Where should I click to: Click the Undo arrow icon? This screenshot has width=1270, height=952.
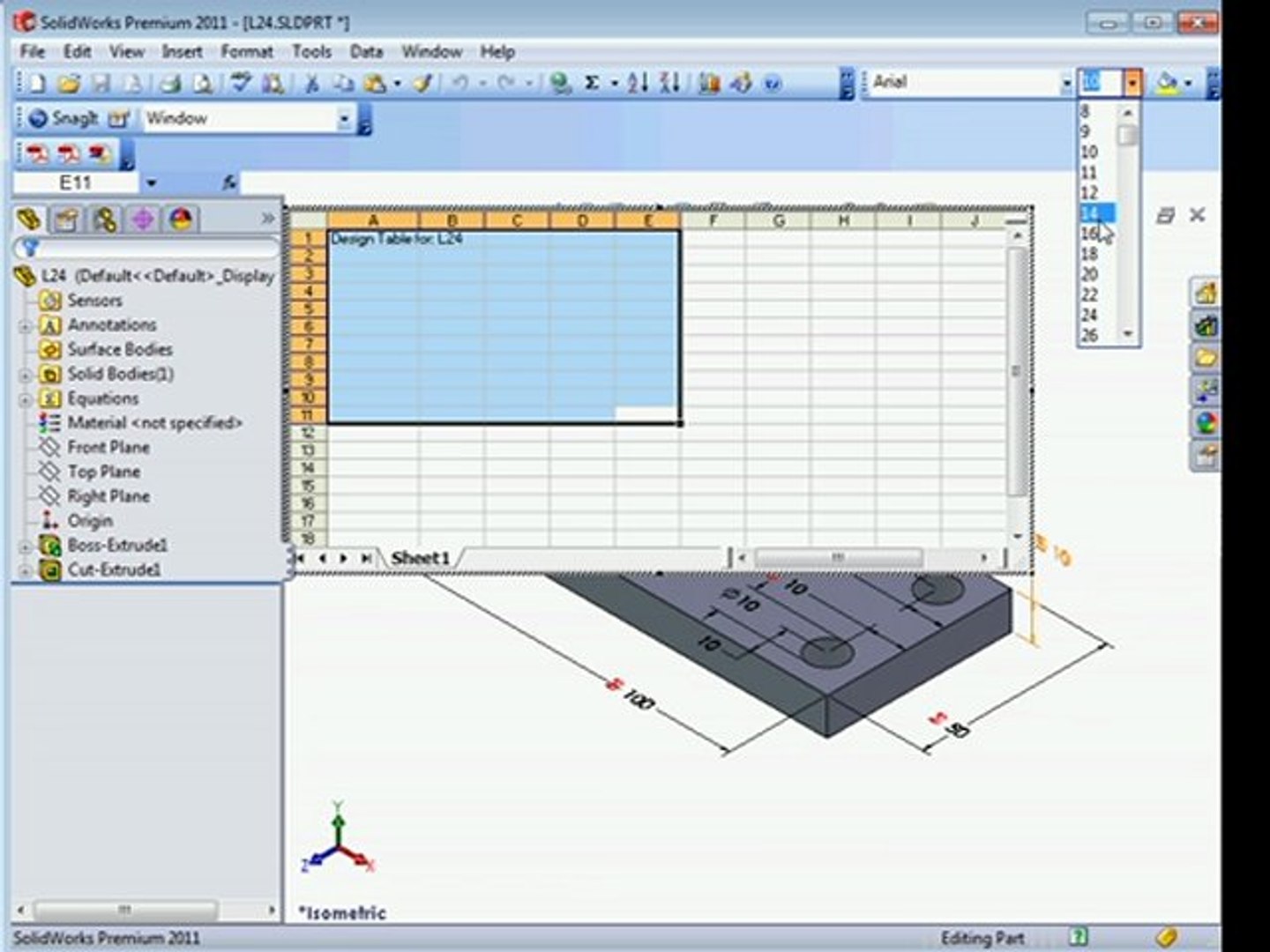(x=459, y=84)
